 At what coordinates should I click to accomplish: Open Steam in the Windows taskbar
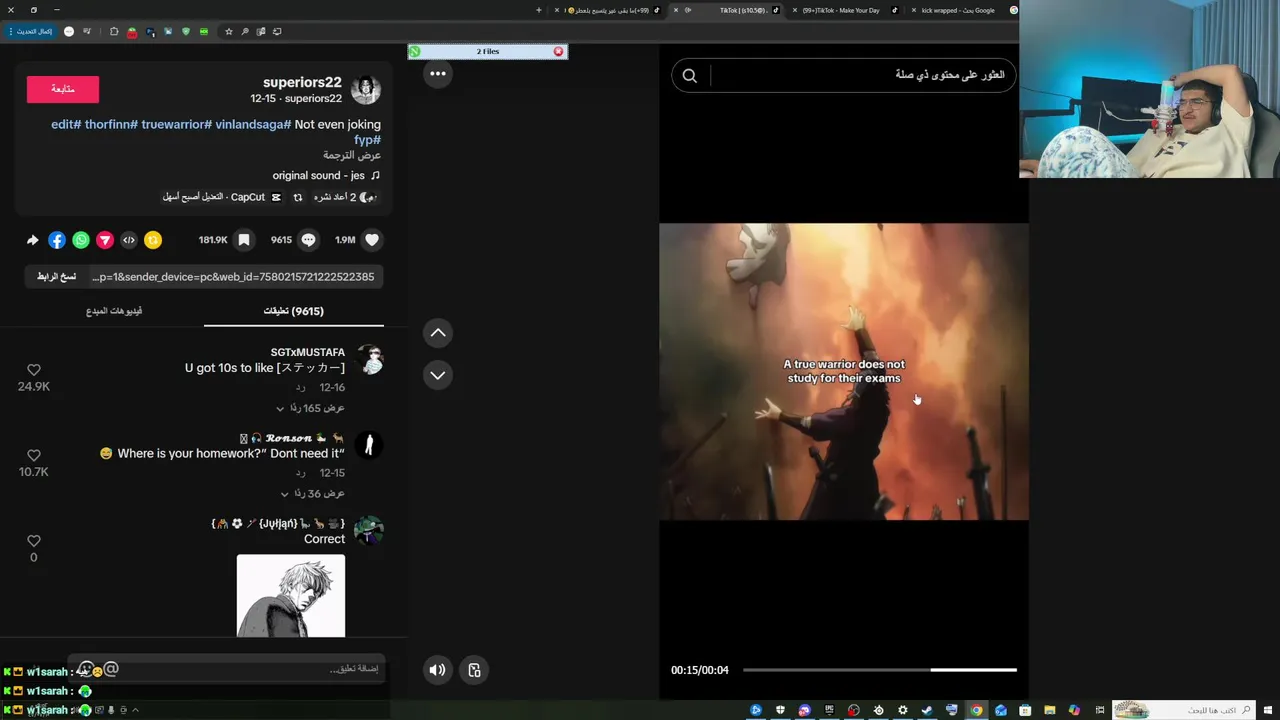927,710
